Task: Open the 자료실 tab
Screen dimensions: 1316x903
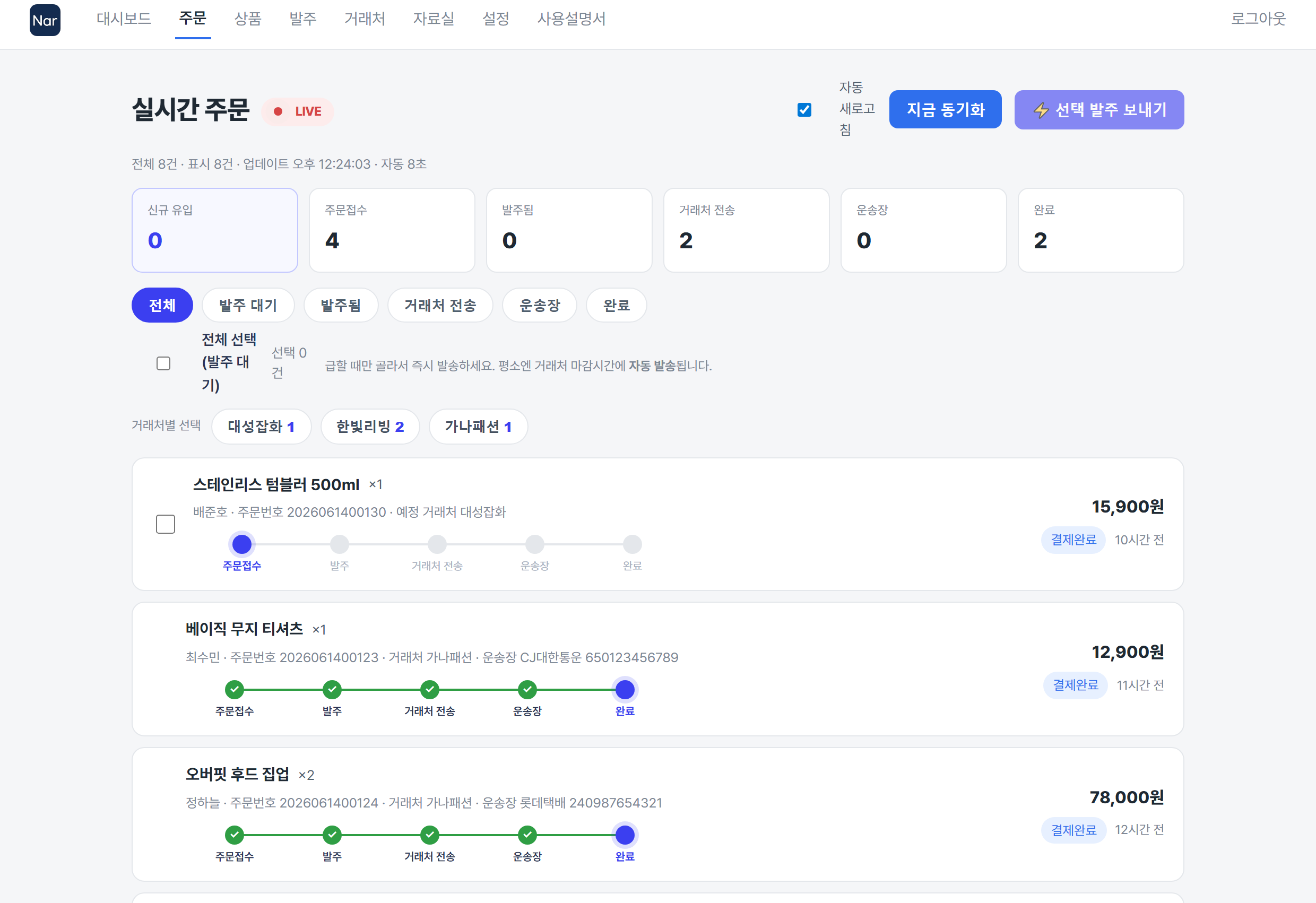Action: pos(434,19)
